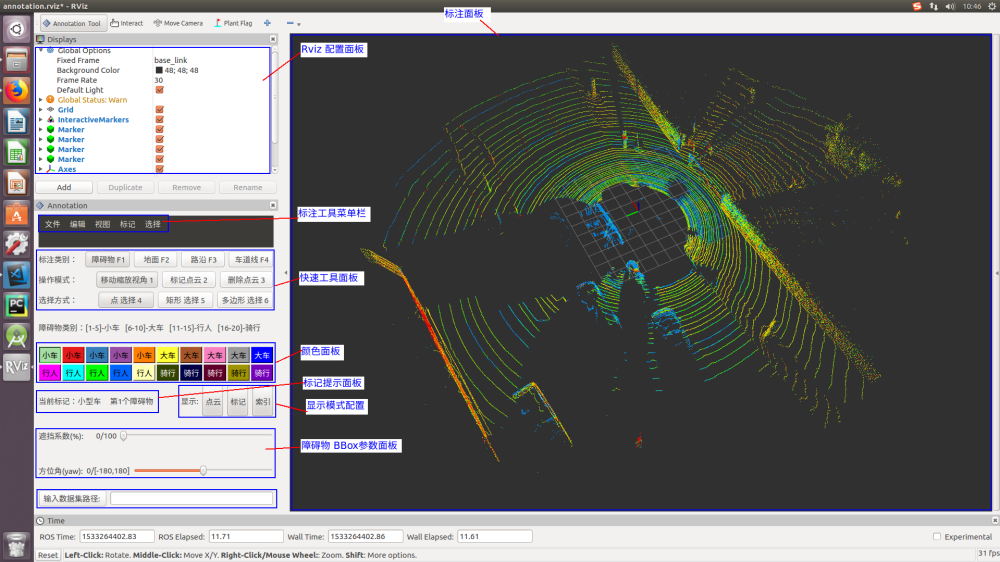1000x562 pixels.
Task: Activate the Interact hand tool
Action: click(126, 23)
